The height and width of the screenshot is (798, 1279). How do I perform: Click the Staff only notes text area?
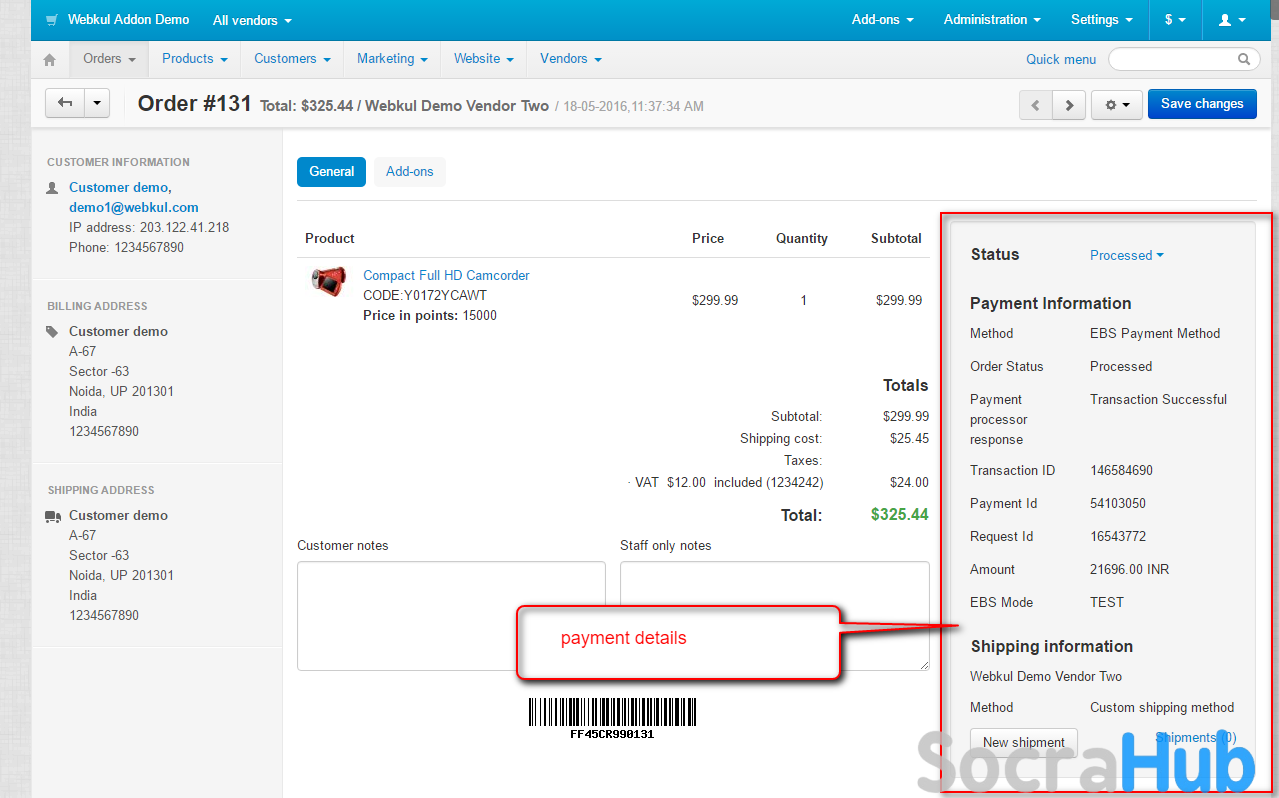(775, 616)
